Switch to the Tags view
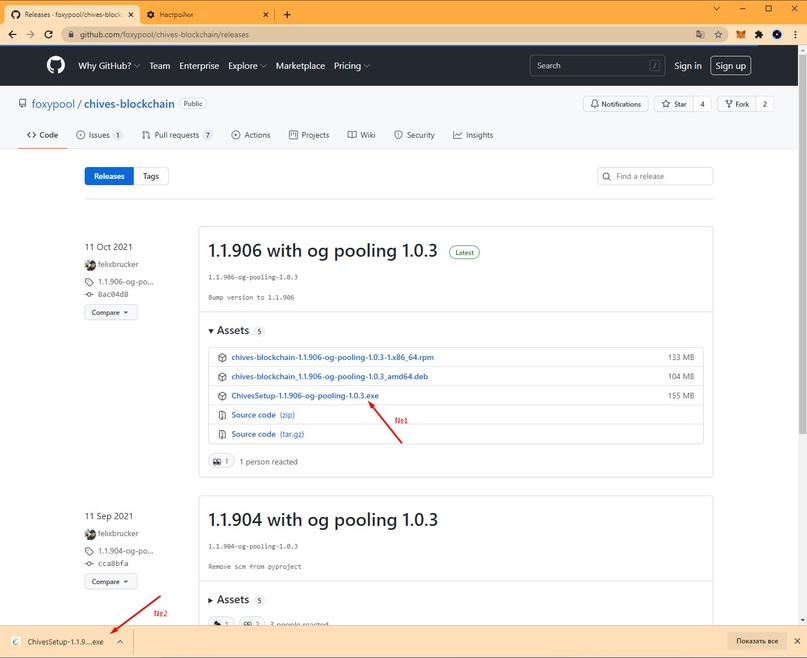This screenshot has width=807, height=658. (x=151, y=176)
